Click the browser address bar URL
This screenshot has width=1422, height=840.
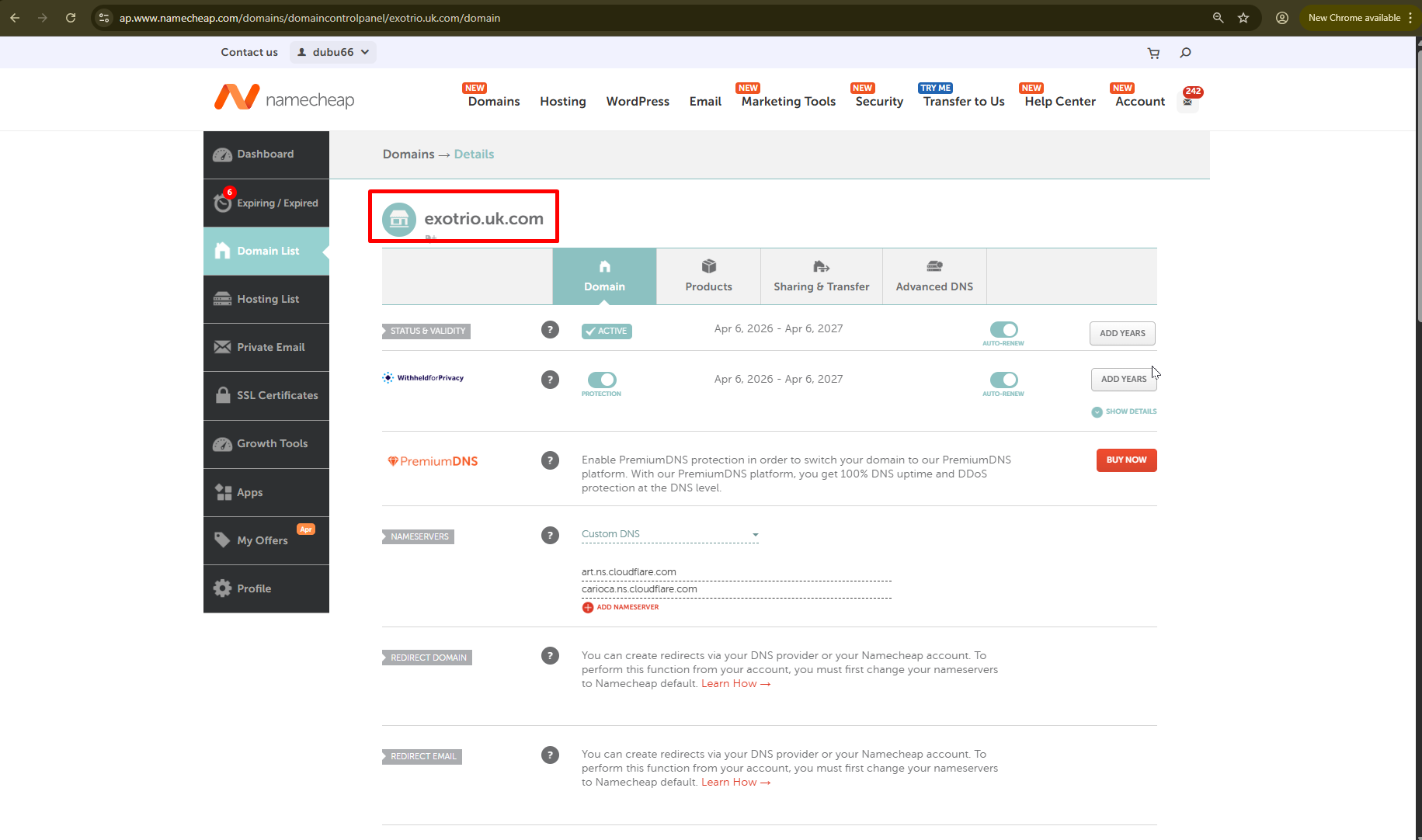point(310,18)
